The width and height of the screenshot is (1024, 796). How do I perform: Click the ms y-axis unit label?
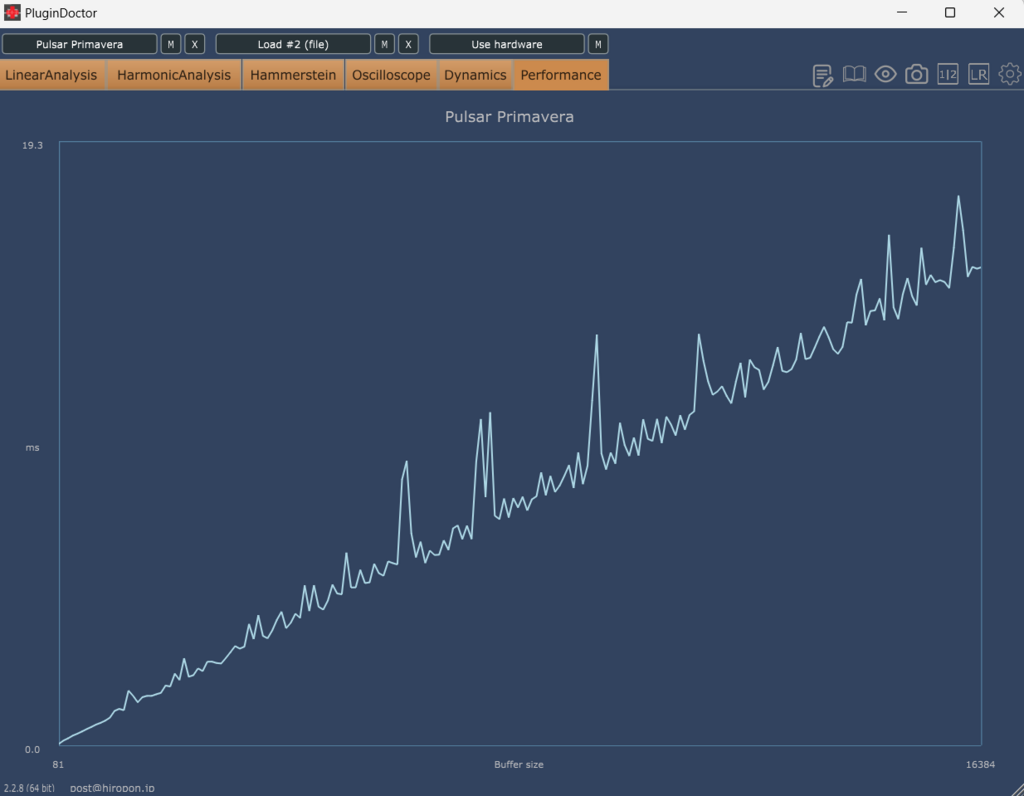[32, 447]
